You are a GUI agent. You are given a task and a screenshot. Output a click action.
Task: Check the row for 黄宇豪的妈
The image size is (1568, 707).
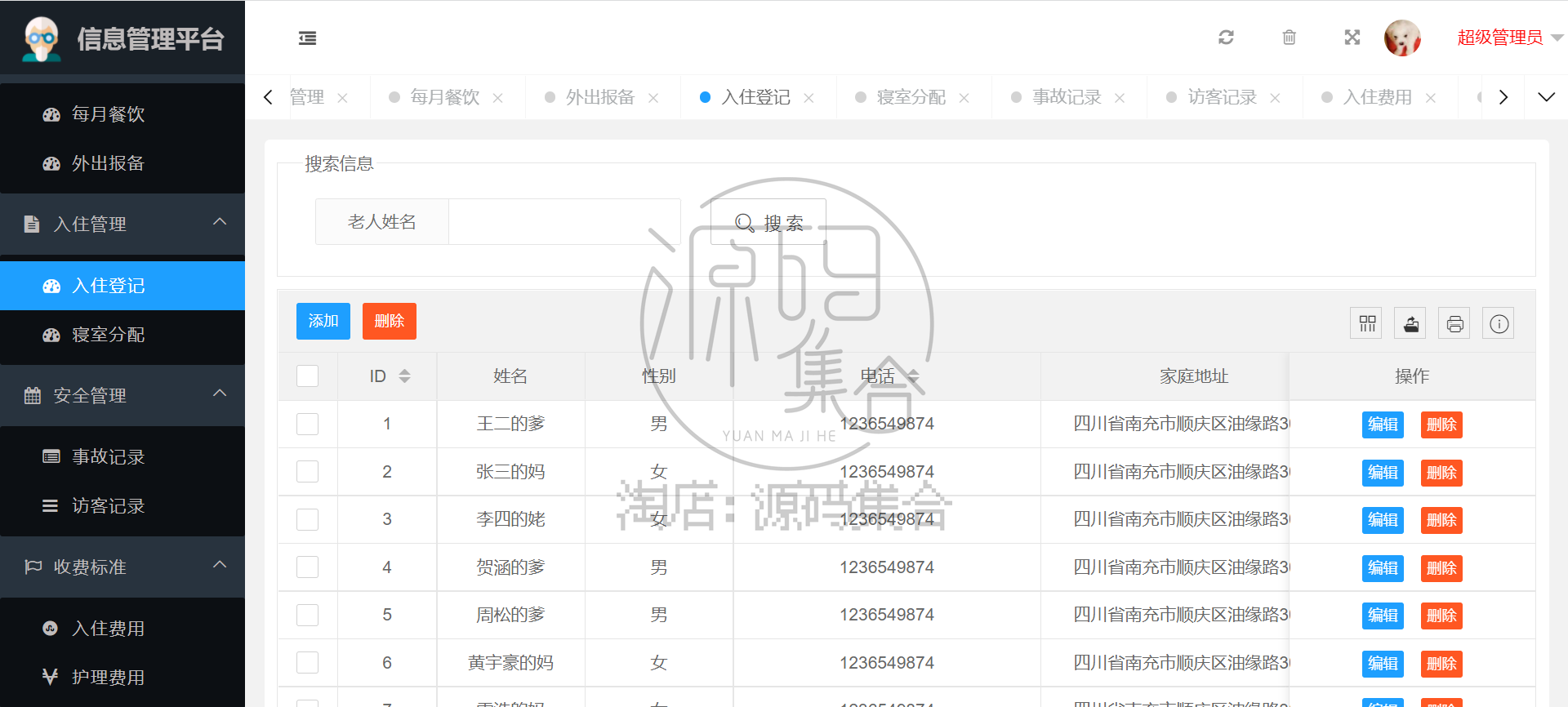(307, 663)
